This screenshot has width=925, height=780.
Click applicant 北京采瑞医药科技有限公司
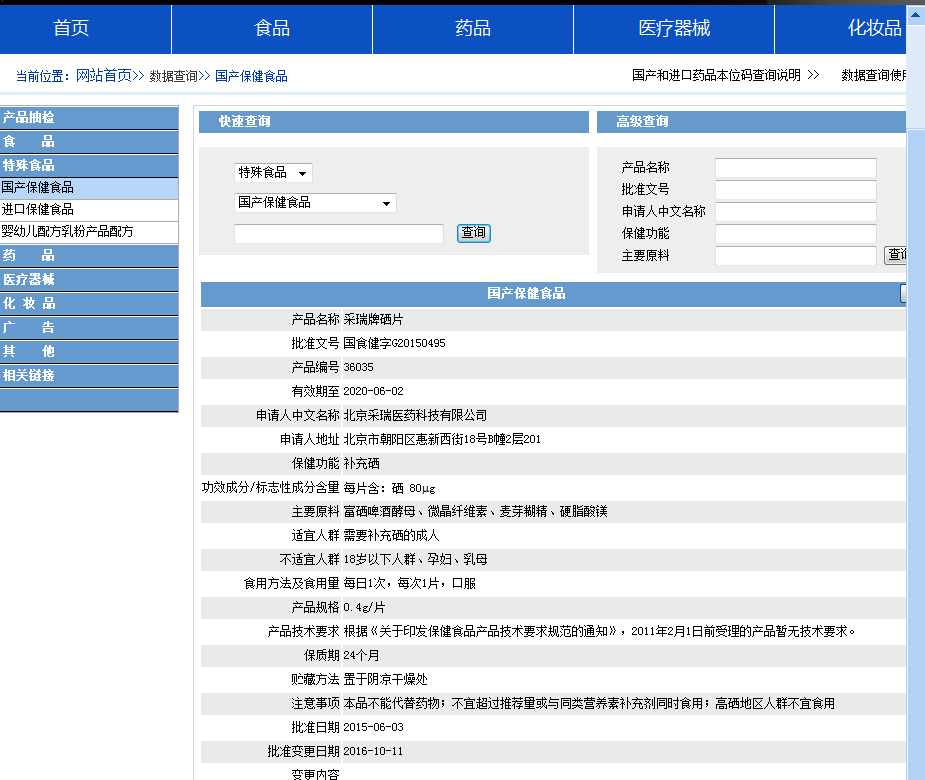(x=415, y=415)
